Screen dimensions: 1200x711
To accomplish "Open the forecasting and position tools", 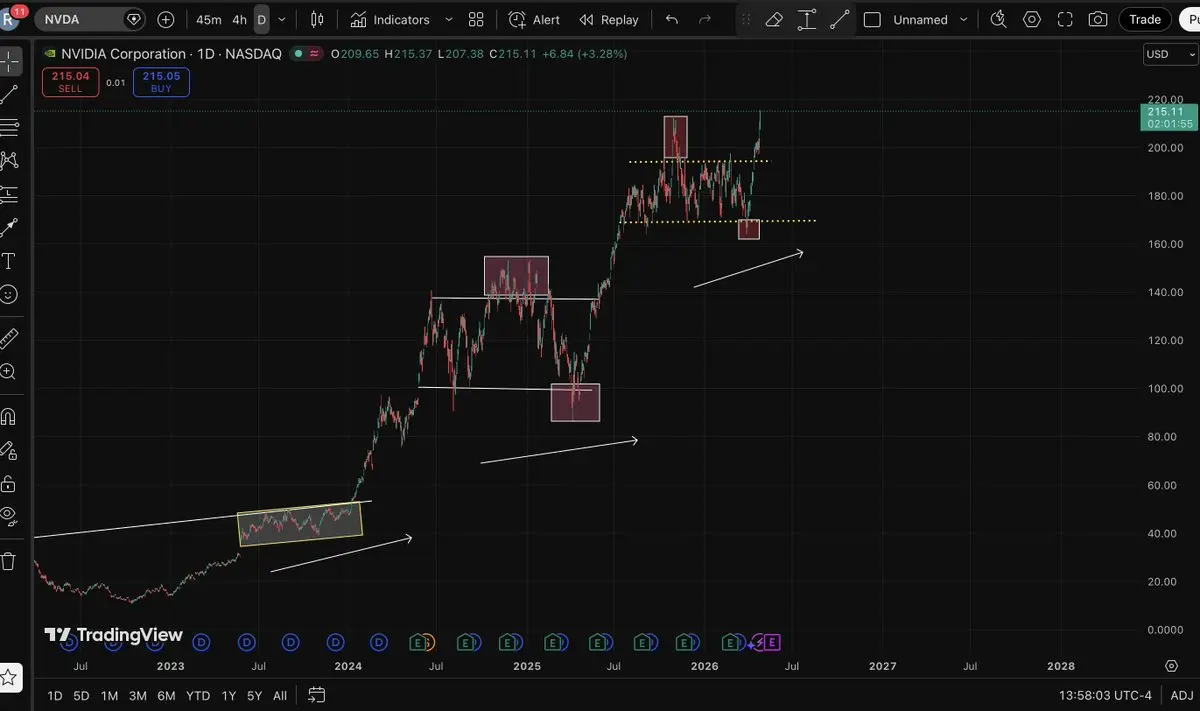I will [x=9, y=194].
